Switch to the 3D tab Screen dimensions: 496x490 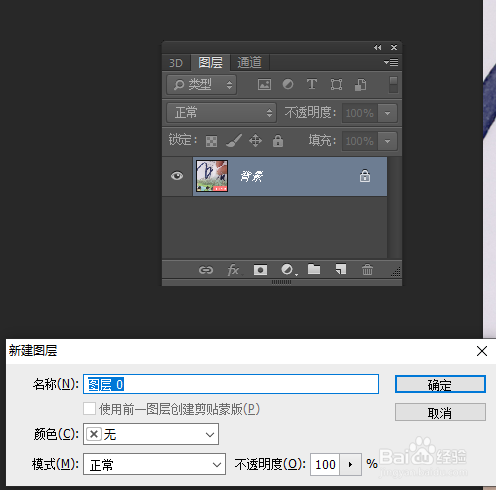click(176, 63)
